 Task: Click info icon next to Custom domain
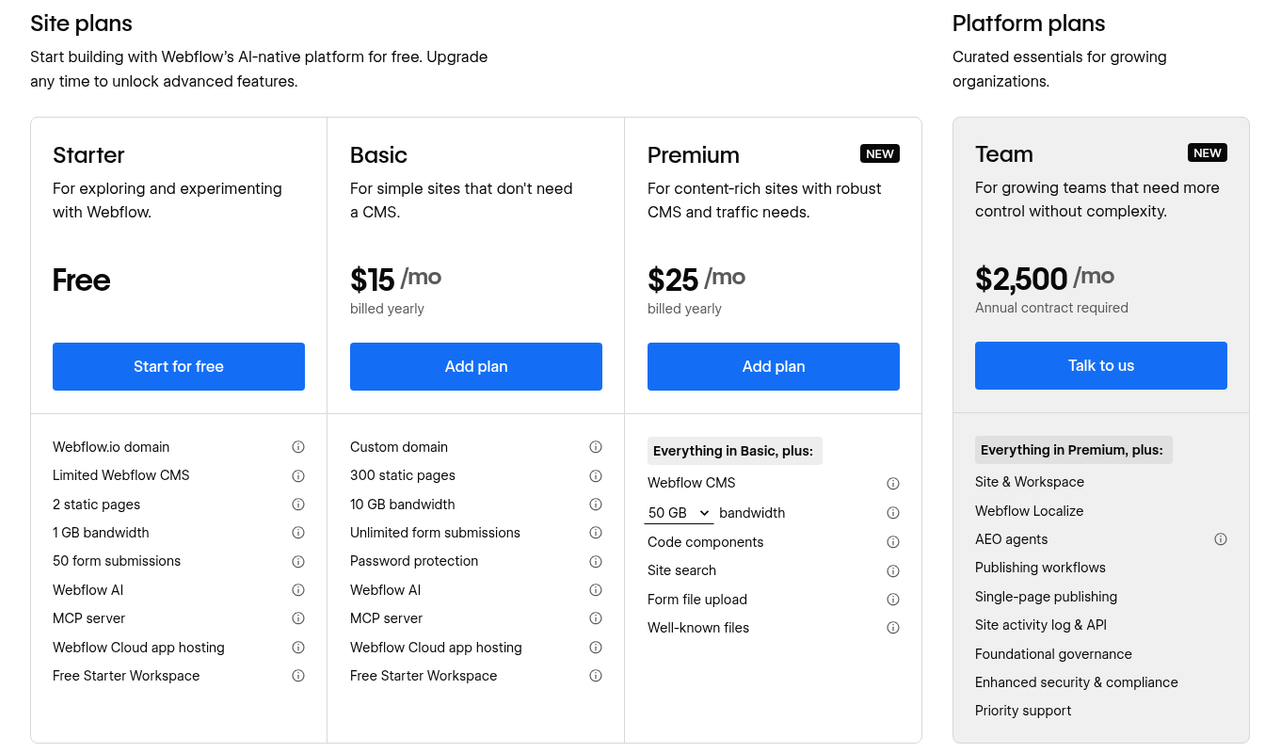tap(596, 447)
